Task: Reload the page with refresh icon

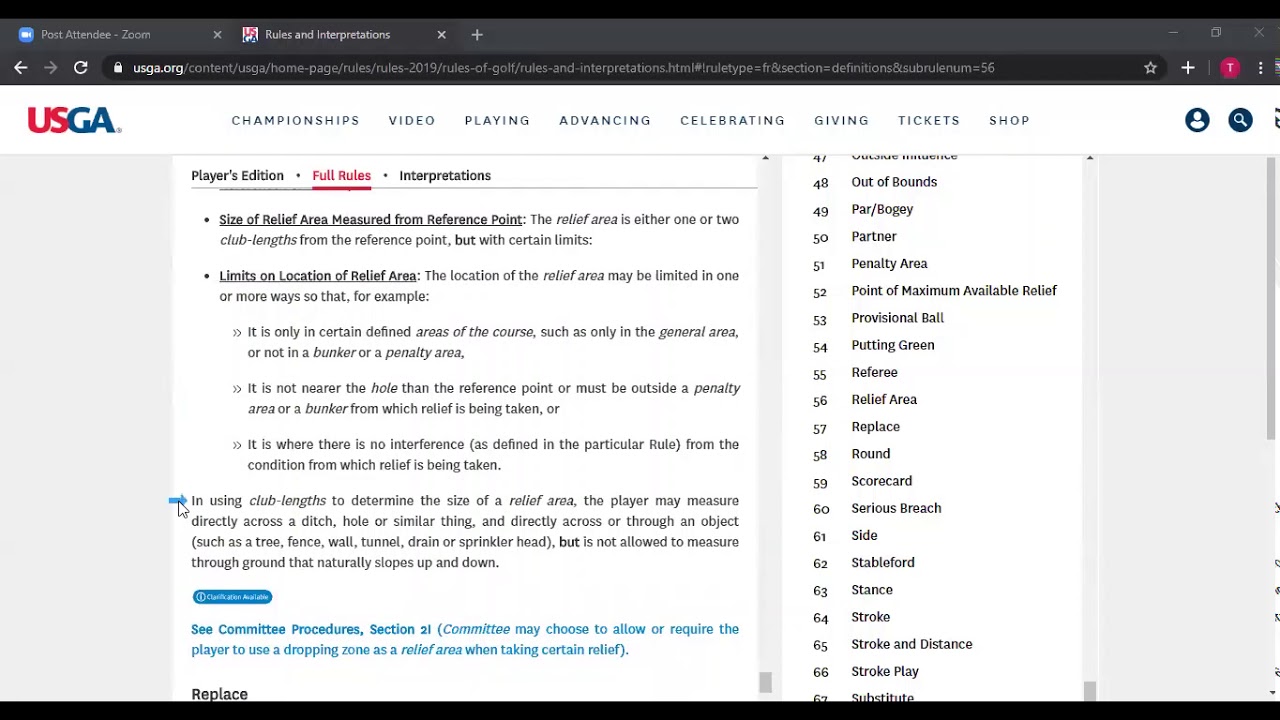Action: coord(81,68)
